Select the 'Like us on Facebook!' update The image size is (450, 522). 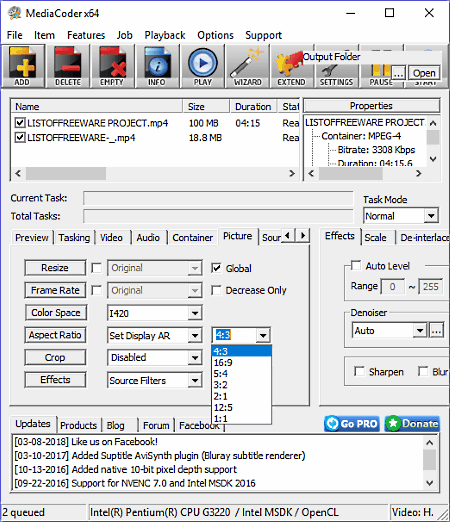pos(86,442)
